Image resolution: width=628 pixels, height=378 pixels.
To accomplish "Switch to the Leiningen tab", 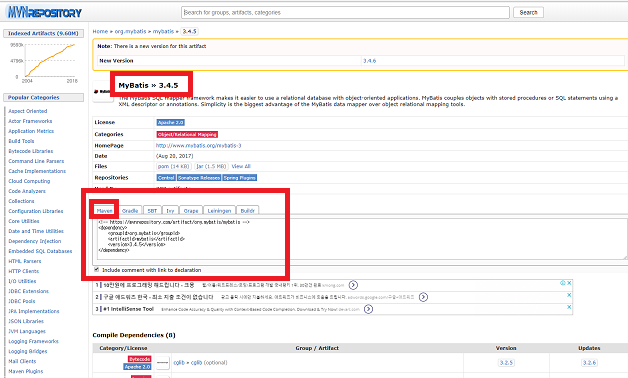I will point(219,211).
